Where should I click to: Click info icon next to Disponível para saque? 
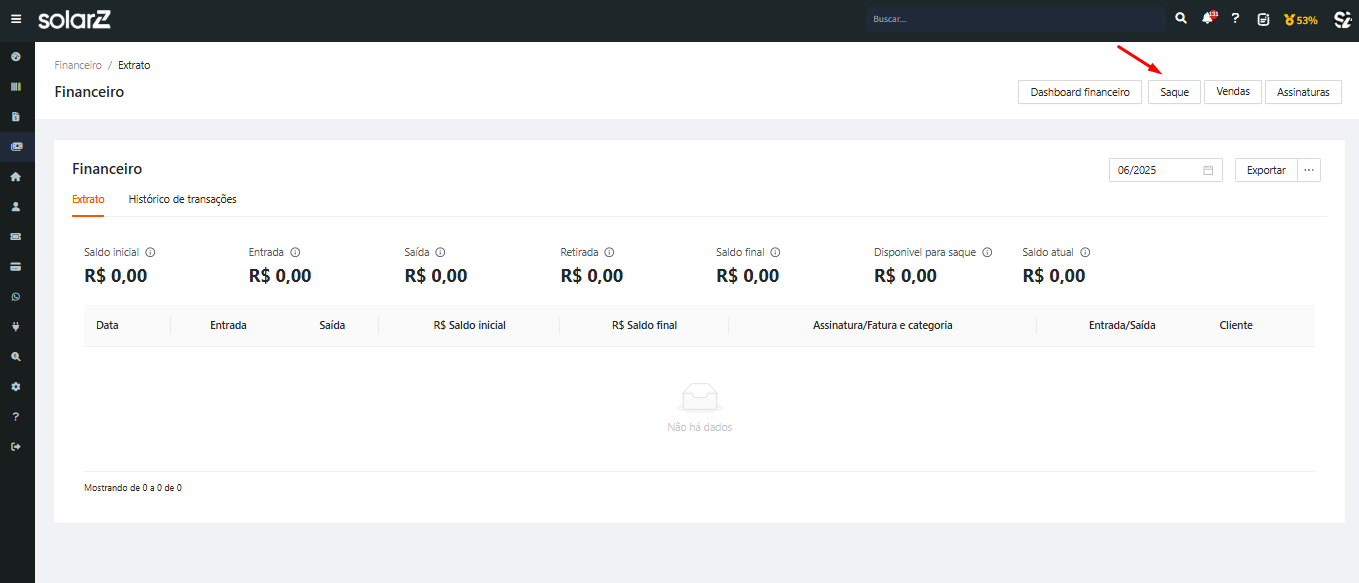tap(987, 253)
